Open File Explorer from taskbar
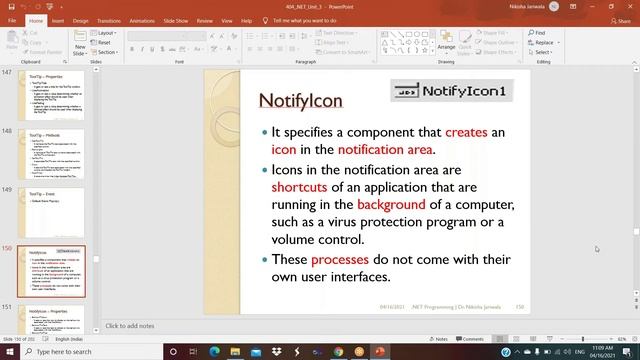This screenshot has height=360, width=640. [235, 351]
